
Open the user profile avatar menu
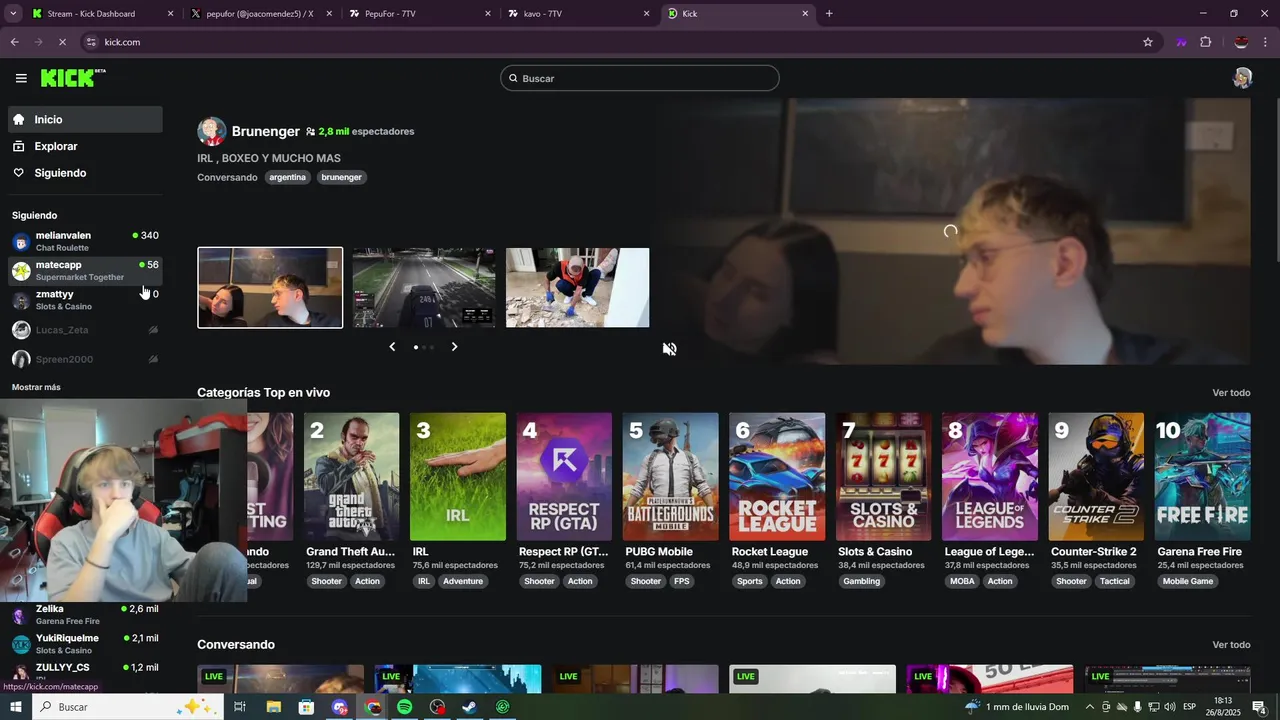click(1242, 78)
